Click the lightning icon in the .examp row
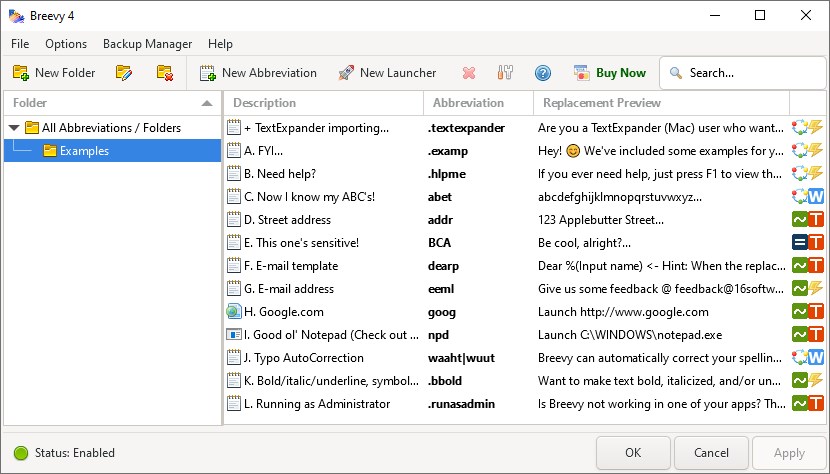Viewport: 830px width, 474px height. pyautogui.click(x=816, y=151)
